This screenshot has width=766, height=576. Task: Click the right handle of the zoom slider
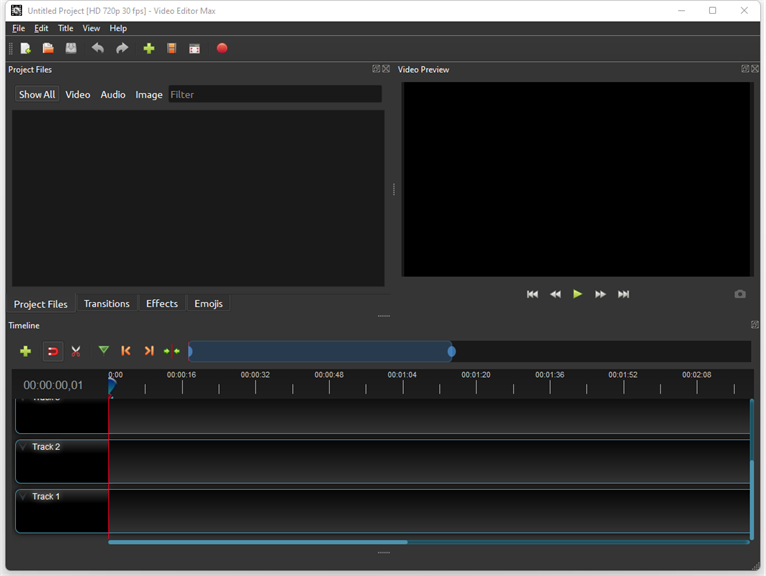451,351
